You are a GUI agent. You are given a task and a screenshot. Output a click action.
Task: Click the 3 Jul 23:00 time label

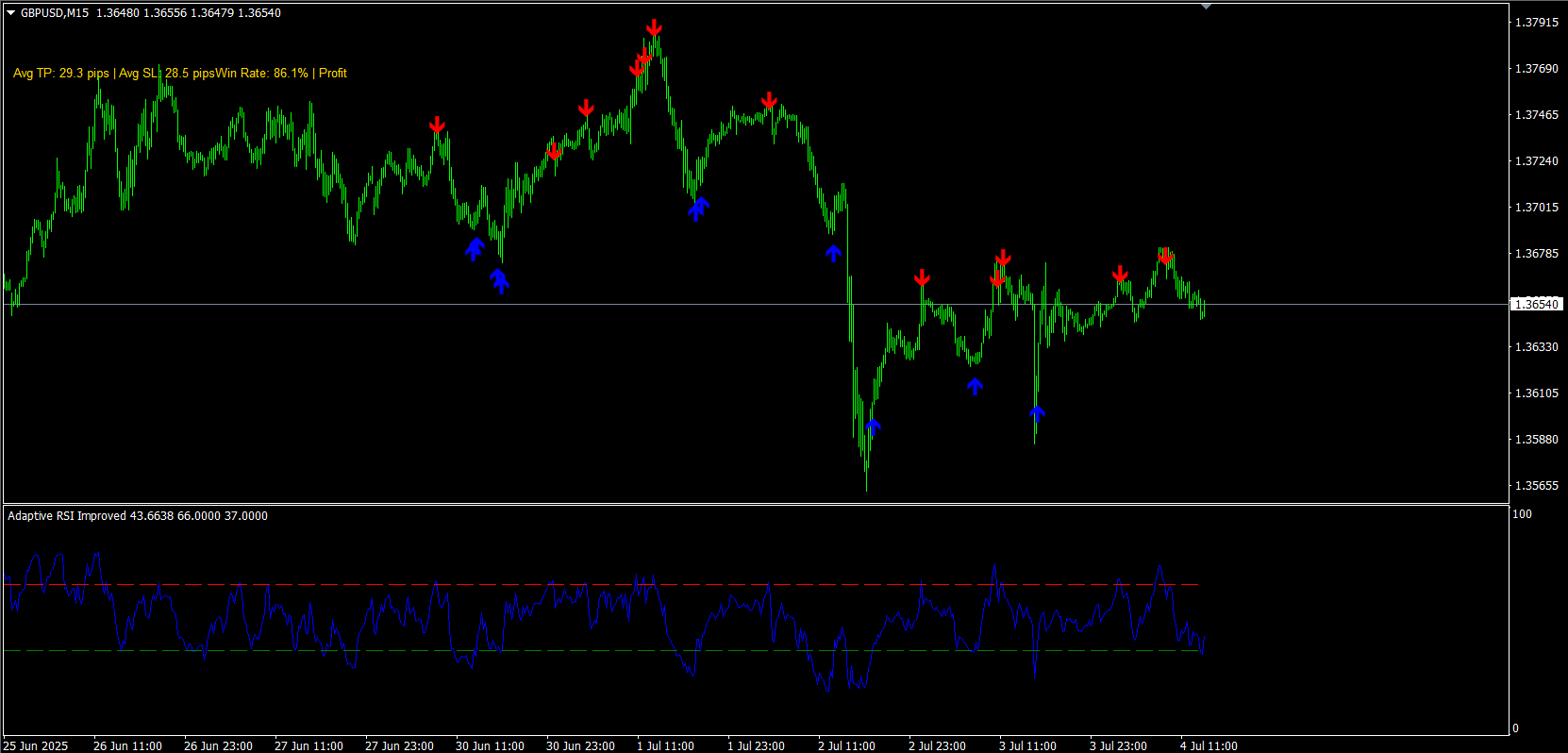click(x=1118, y=745)
